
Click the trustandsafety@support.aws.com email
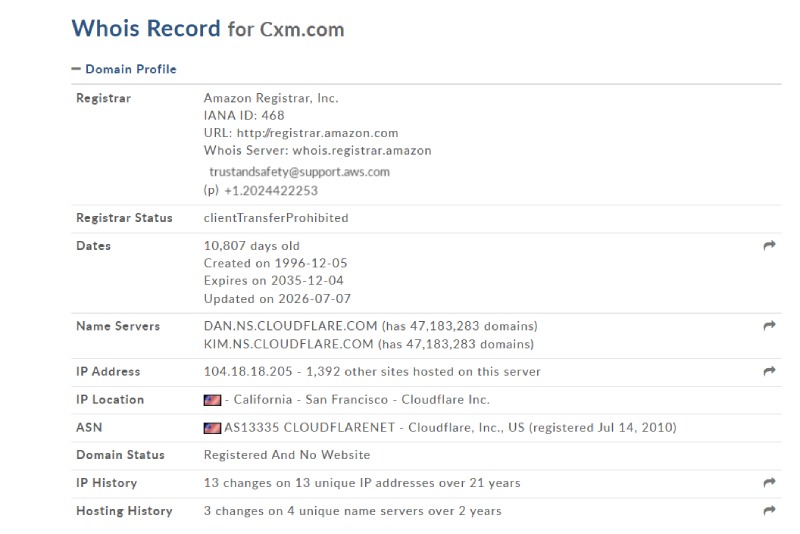click(x=299, y=172)
